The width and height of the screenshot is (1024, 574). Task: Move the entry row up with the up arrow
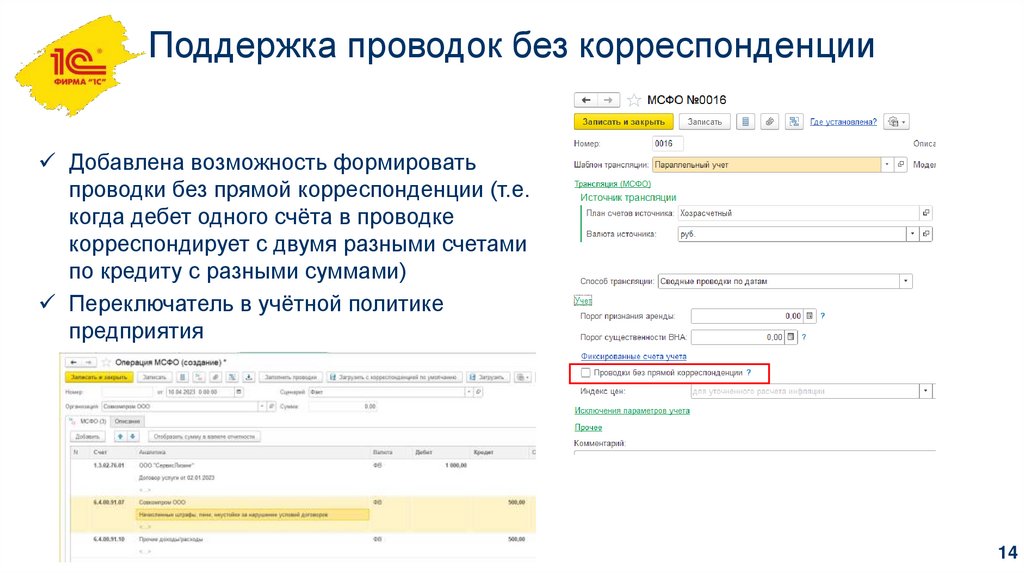[120, 436]
